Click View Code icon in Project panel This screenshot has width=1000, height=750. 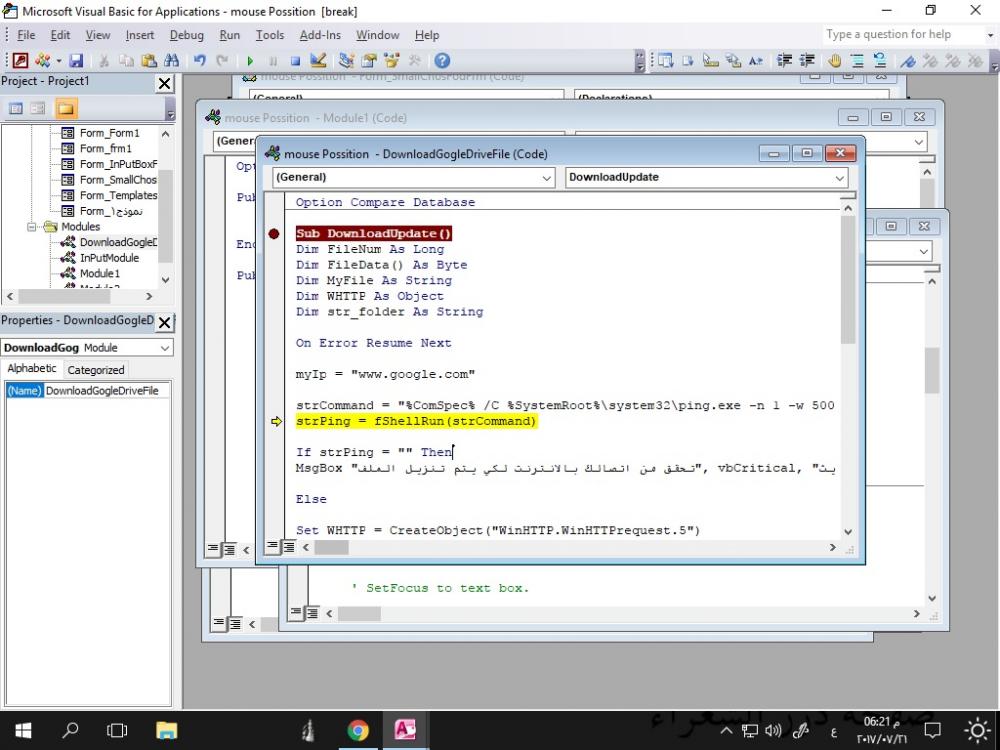coord(16,108)
